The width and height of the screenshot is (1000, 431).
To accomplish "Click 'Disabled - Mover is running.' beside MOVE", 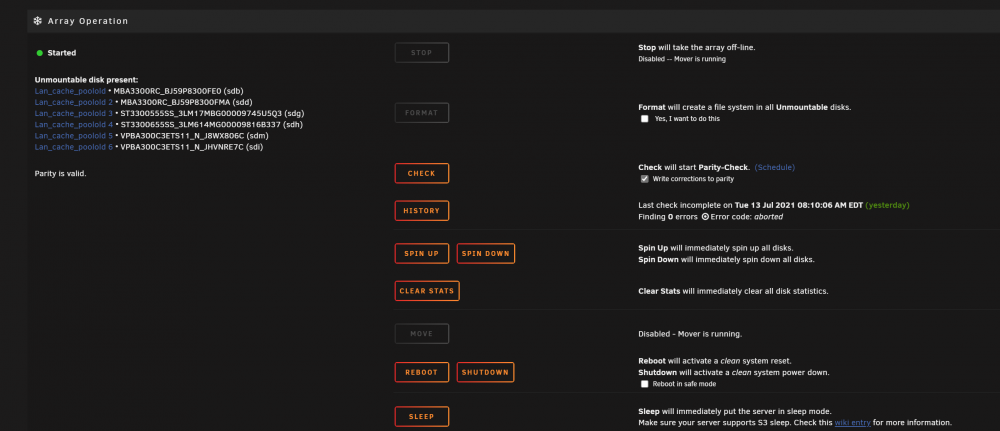I will pyautogui.click(x=690, y=334).
